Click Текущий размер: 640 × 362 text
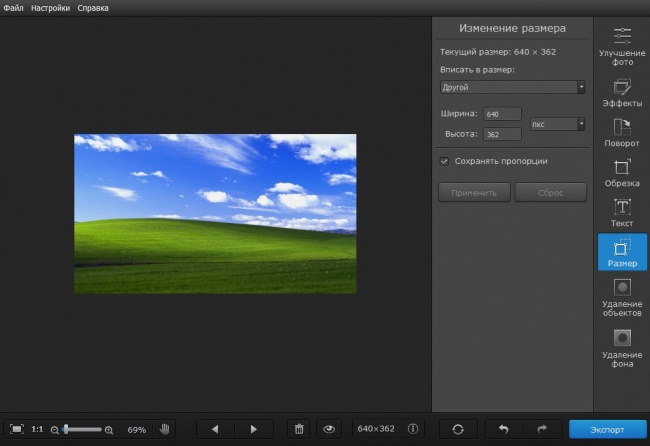The height and width of the screenshot is (446, 650). click(498, 52)
